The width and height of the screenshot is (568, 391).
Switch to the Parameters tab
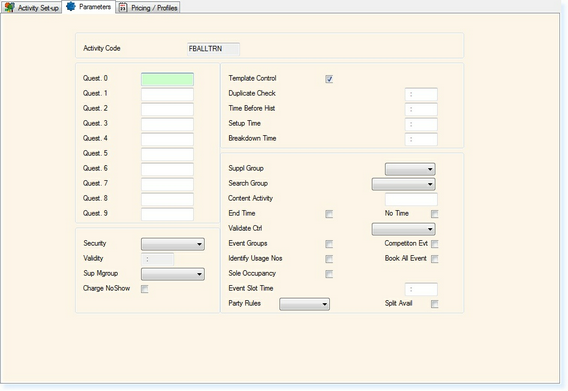[89, 7]
